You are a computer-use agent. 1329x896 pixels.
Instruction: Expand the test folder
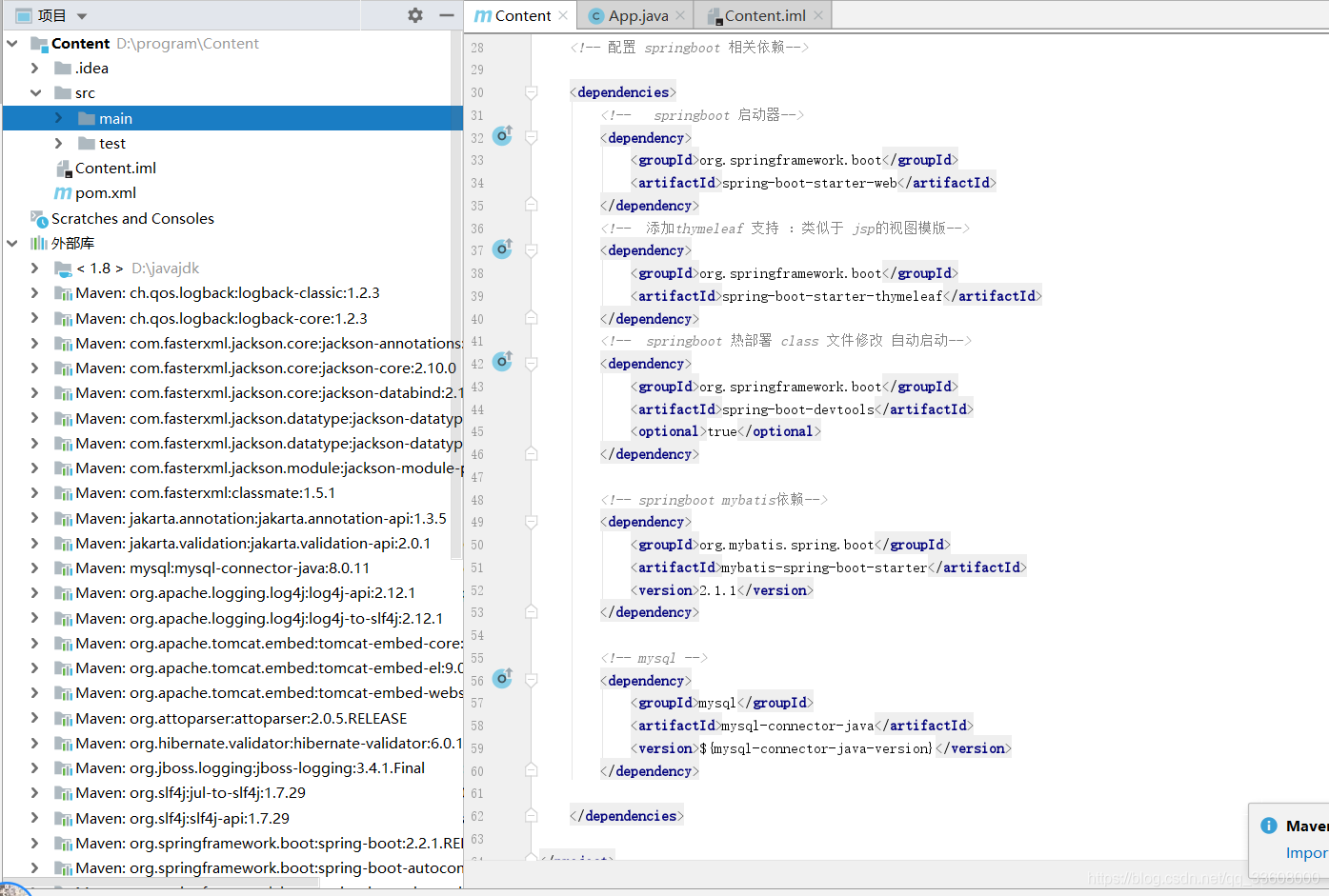pos(59,143)
